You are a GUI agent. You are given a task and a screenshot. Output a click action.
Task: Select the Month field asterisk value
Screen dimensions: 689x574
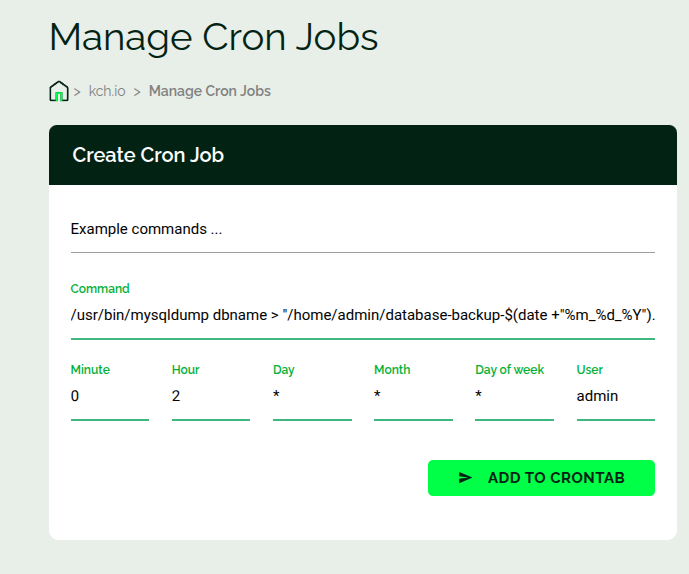pyautogui.click(x=412, y=396)
